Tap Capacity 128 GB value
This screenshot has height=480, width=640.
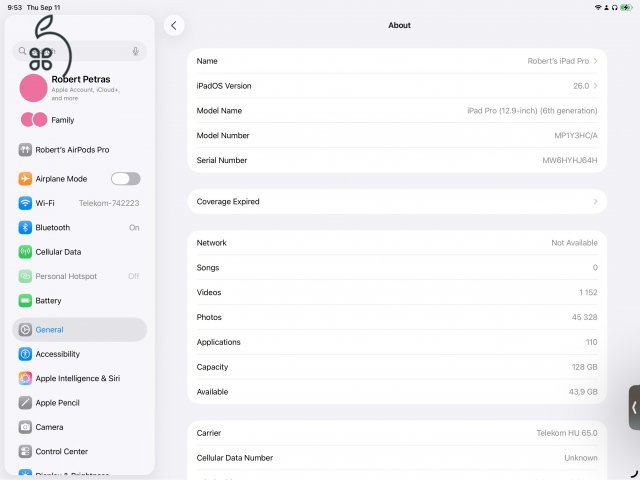[584, 367]
